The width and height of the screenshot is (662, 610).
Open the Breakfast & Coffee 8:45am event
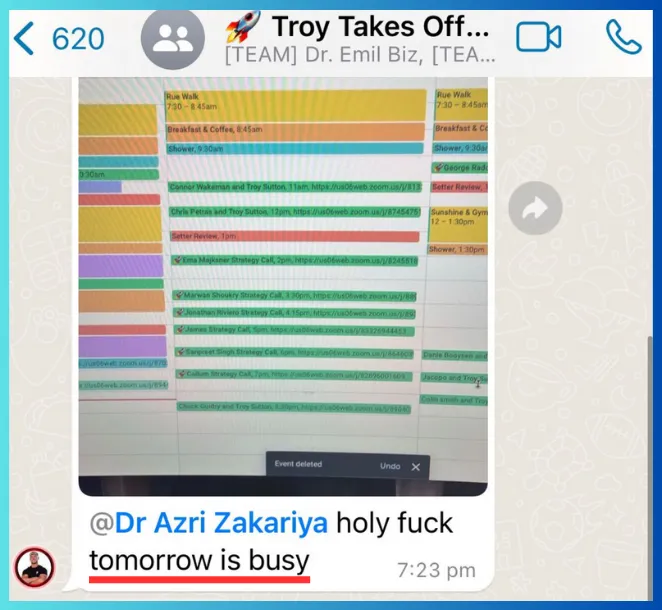pyautogui.click(x=296, y=131)
